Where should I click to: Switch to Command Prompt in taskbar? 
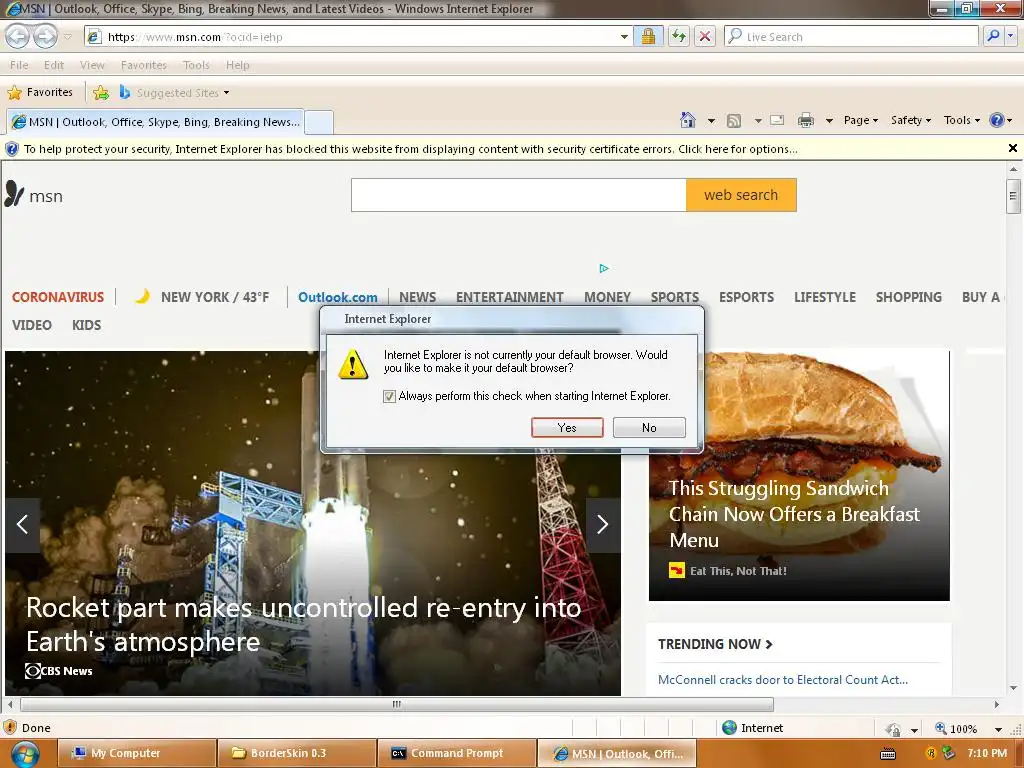click(457, 754)
